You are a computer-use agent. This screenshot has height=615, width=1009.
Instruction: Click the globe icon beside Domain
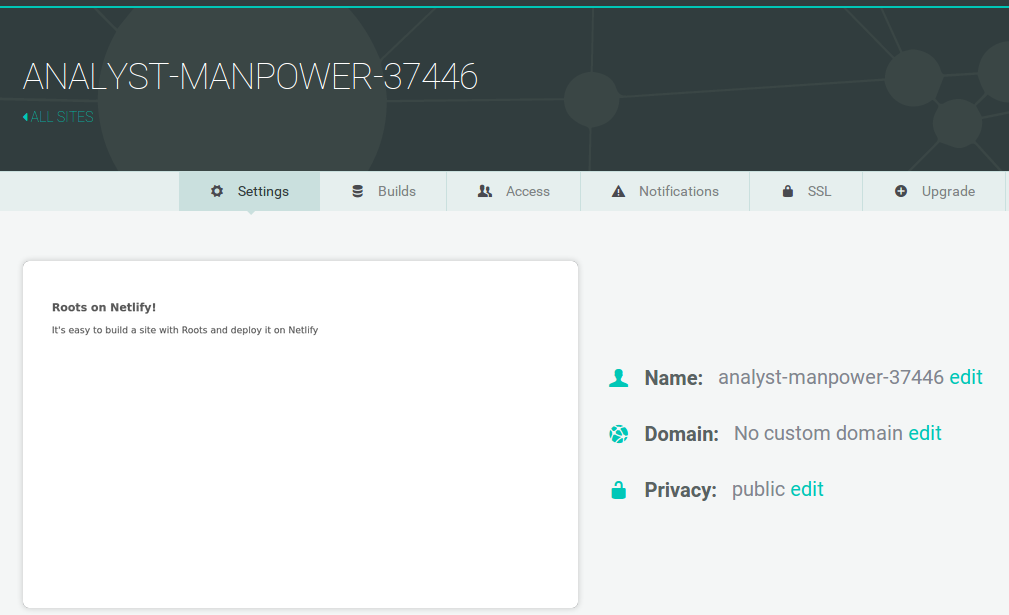tap(618, 434)
